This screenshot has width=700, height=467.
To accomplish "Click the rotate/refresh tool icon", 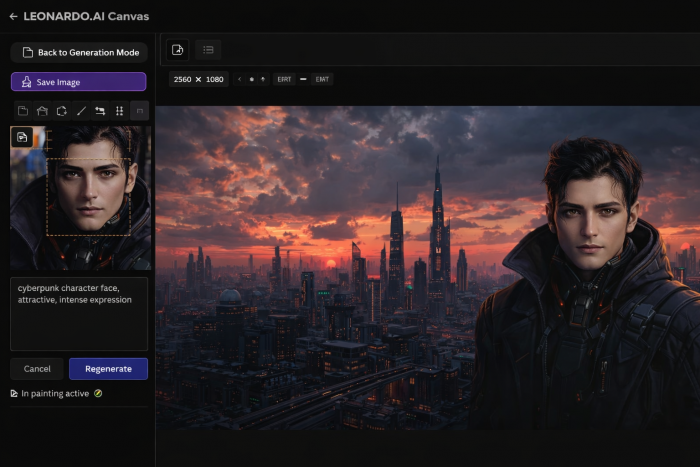I will coord(61,111).
